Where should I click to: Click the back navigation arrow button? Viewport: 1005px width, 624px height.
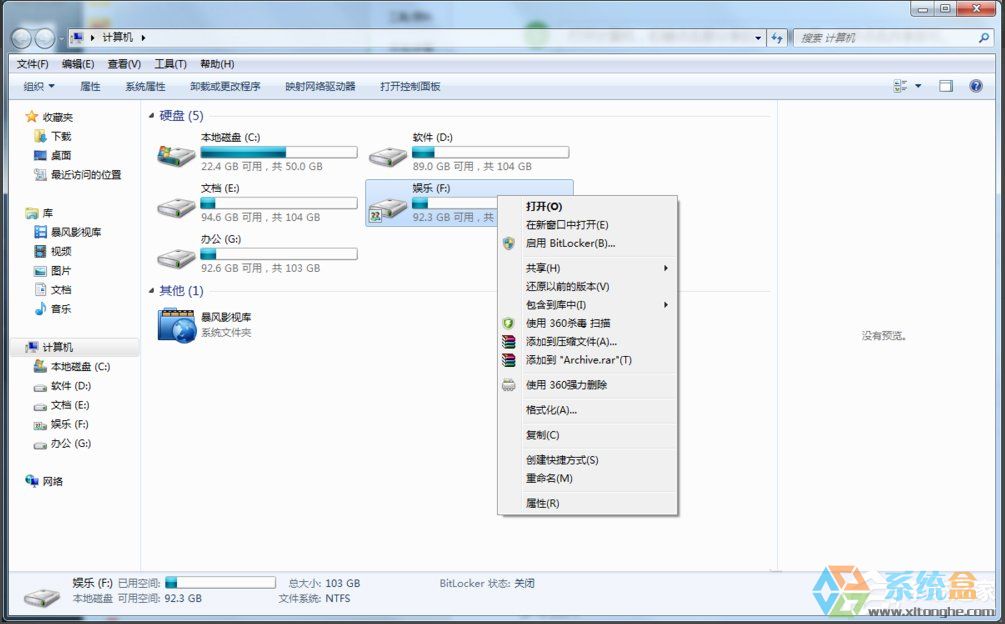coord(21,38)
